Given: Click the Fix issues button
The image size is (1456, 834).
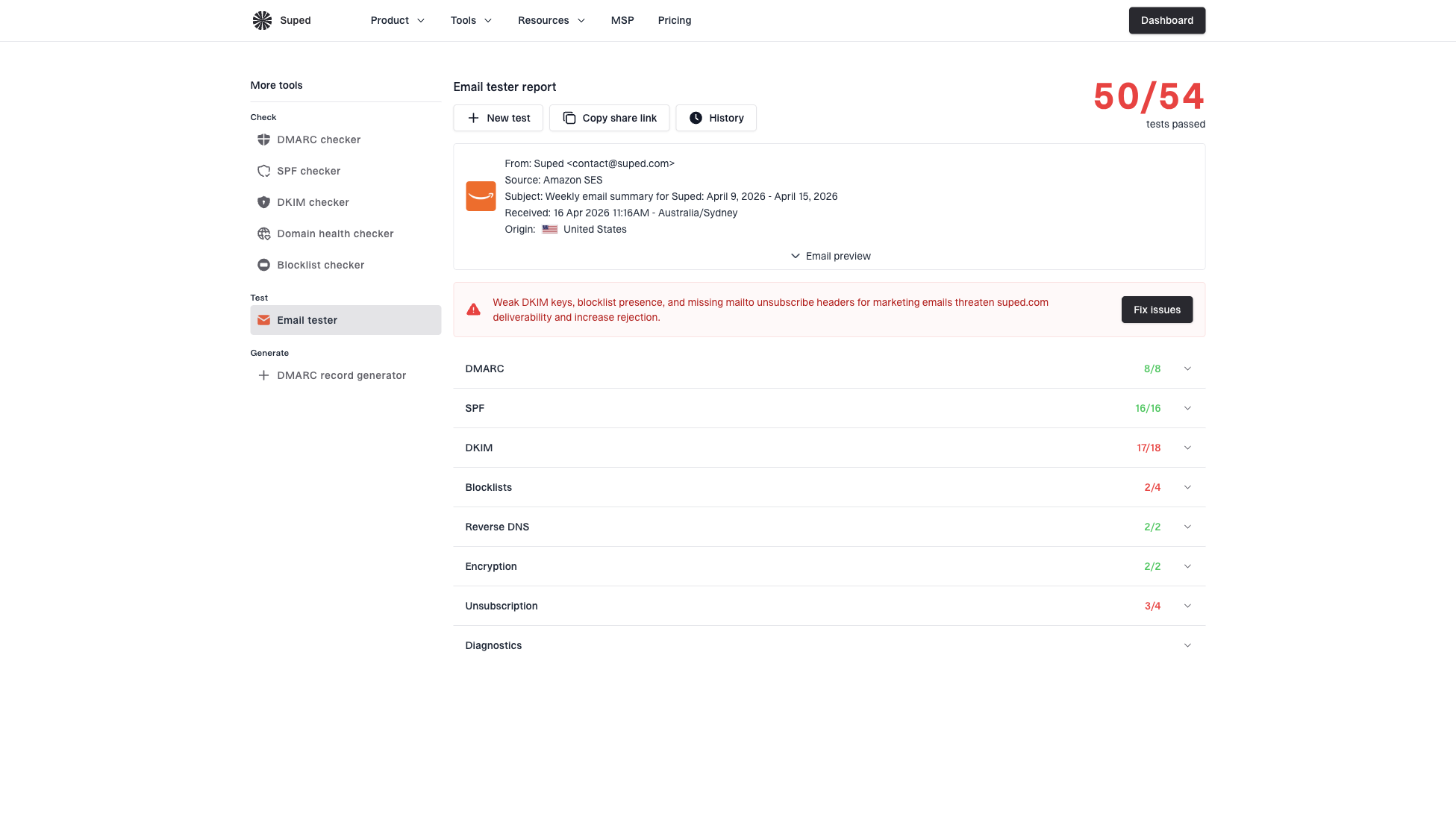Looking at the screenshot, I should point(1157,310).
